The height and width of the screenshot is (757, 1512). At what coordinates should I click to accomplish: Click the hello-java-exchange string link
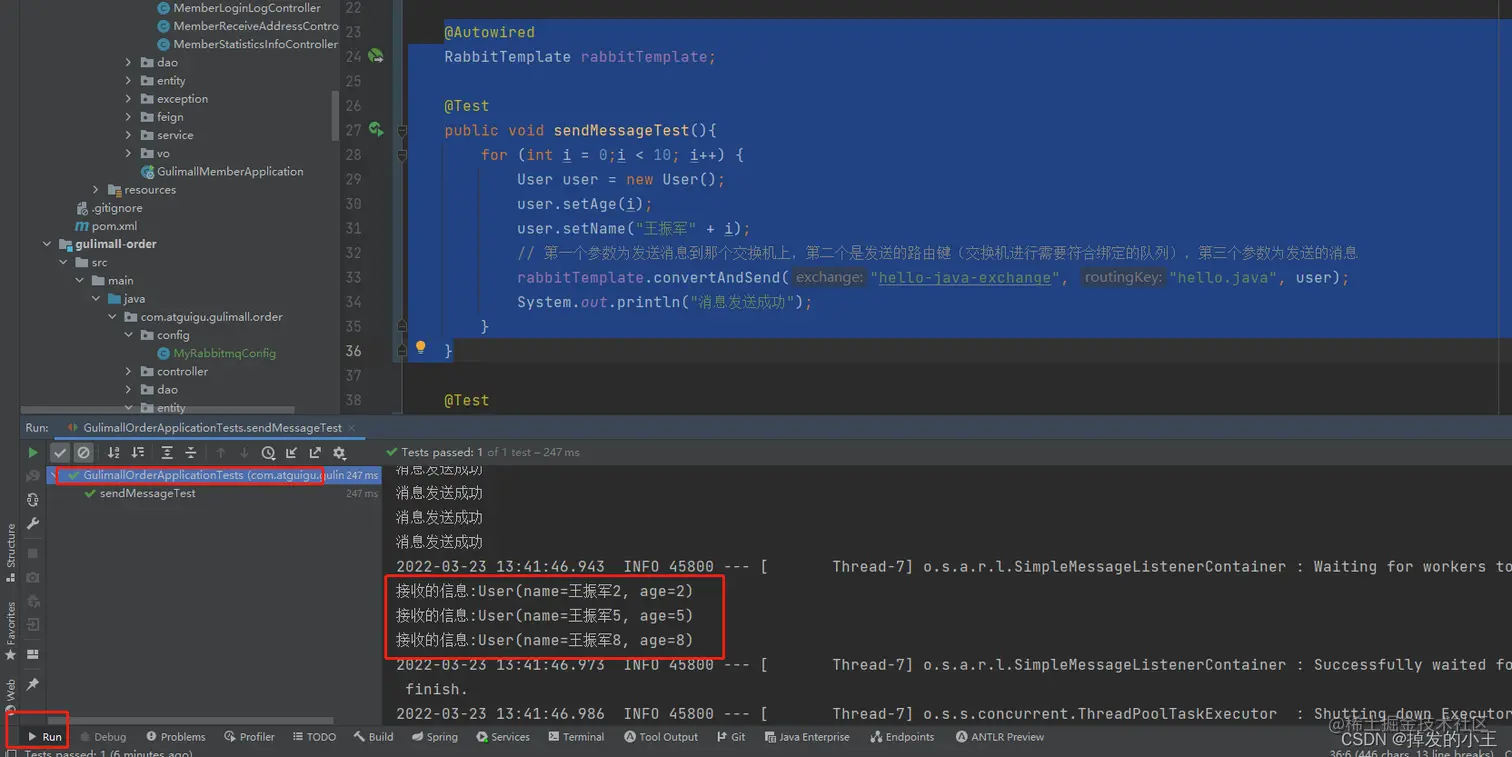(965, 278)
